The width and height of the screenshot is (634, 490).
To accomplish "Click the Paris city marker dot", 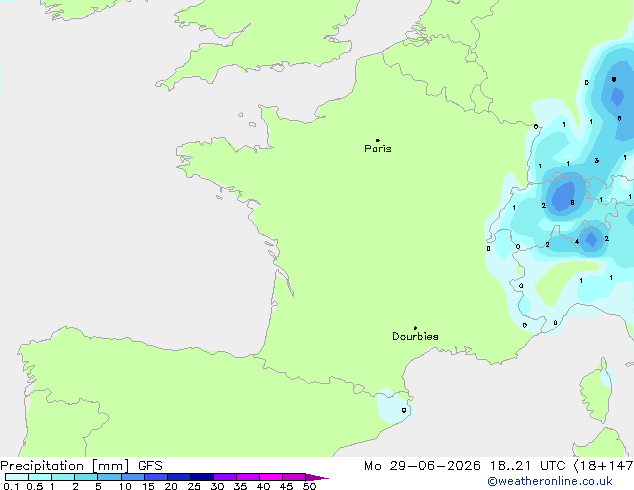I will click(378, 140).
